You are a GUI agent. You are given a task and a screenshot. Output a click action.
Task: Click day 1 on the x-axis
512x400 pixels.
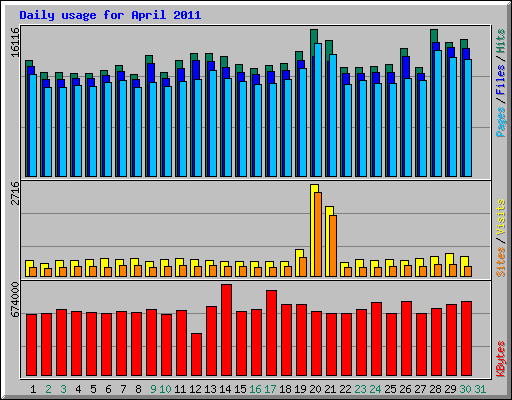(x=33, y=389)
